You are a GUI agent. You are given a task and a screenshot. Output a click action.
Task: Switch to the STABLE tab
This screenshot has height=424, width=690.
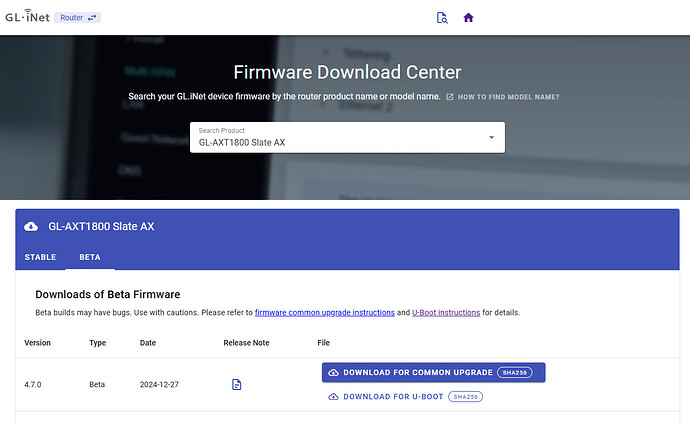[x=40, y=257]
